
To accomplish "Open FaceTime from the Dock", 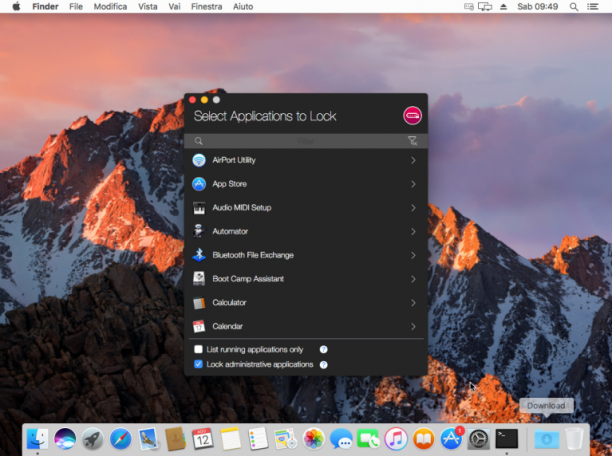I will pyautogui.click(x=368, y=438).
